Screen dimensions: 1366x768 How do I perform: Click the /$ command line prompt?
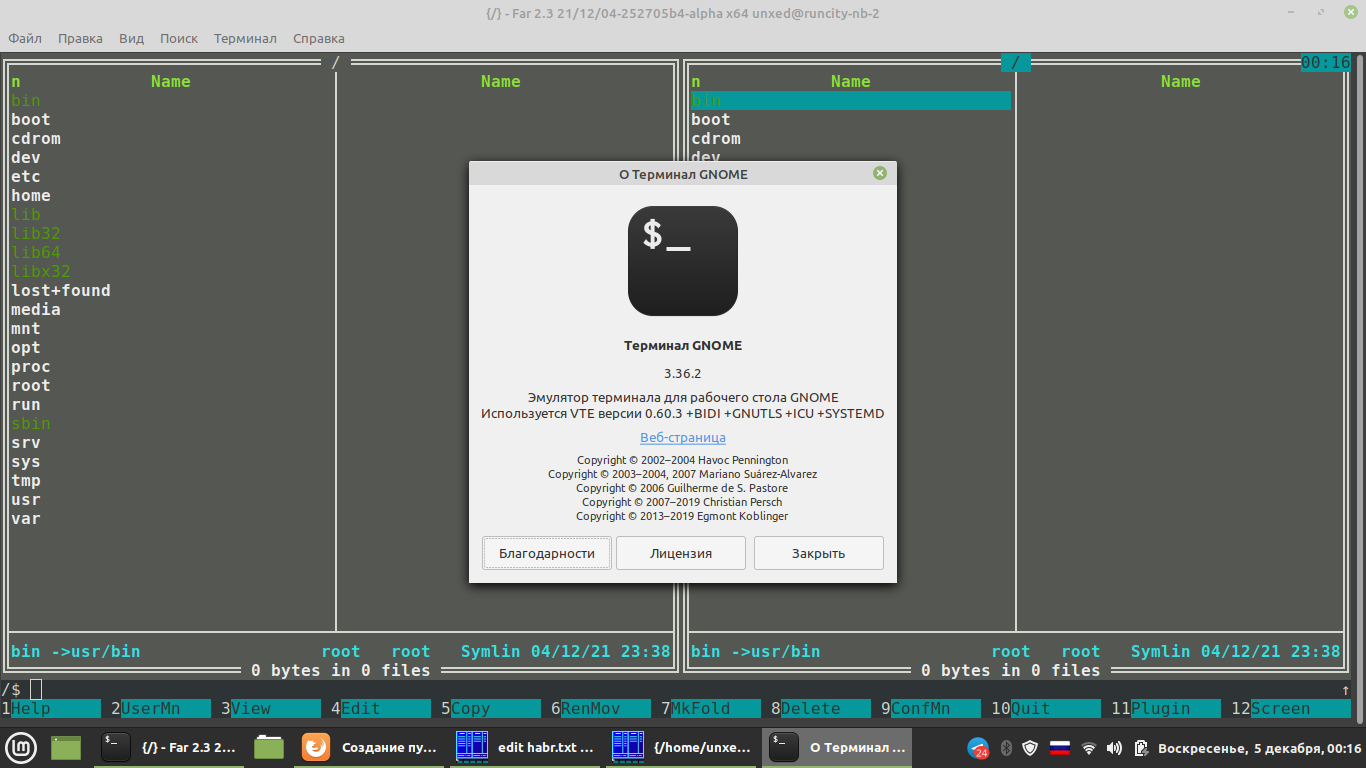(11, 689)
